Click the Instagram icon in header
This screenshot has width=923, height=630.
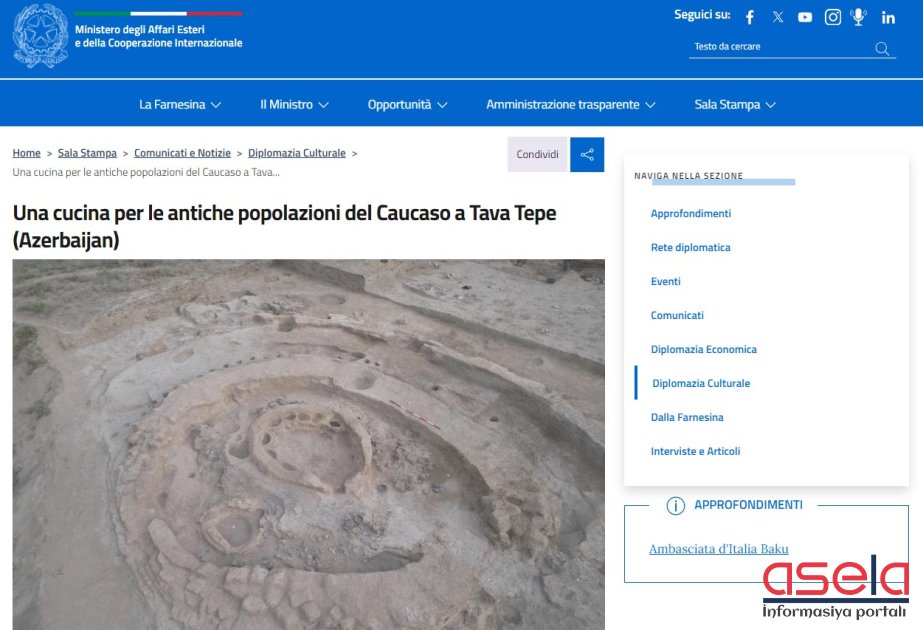point(832,17)
